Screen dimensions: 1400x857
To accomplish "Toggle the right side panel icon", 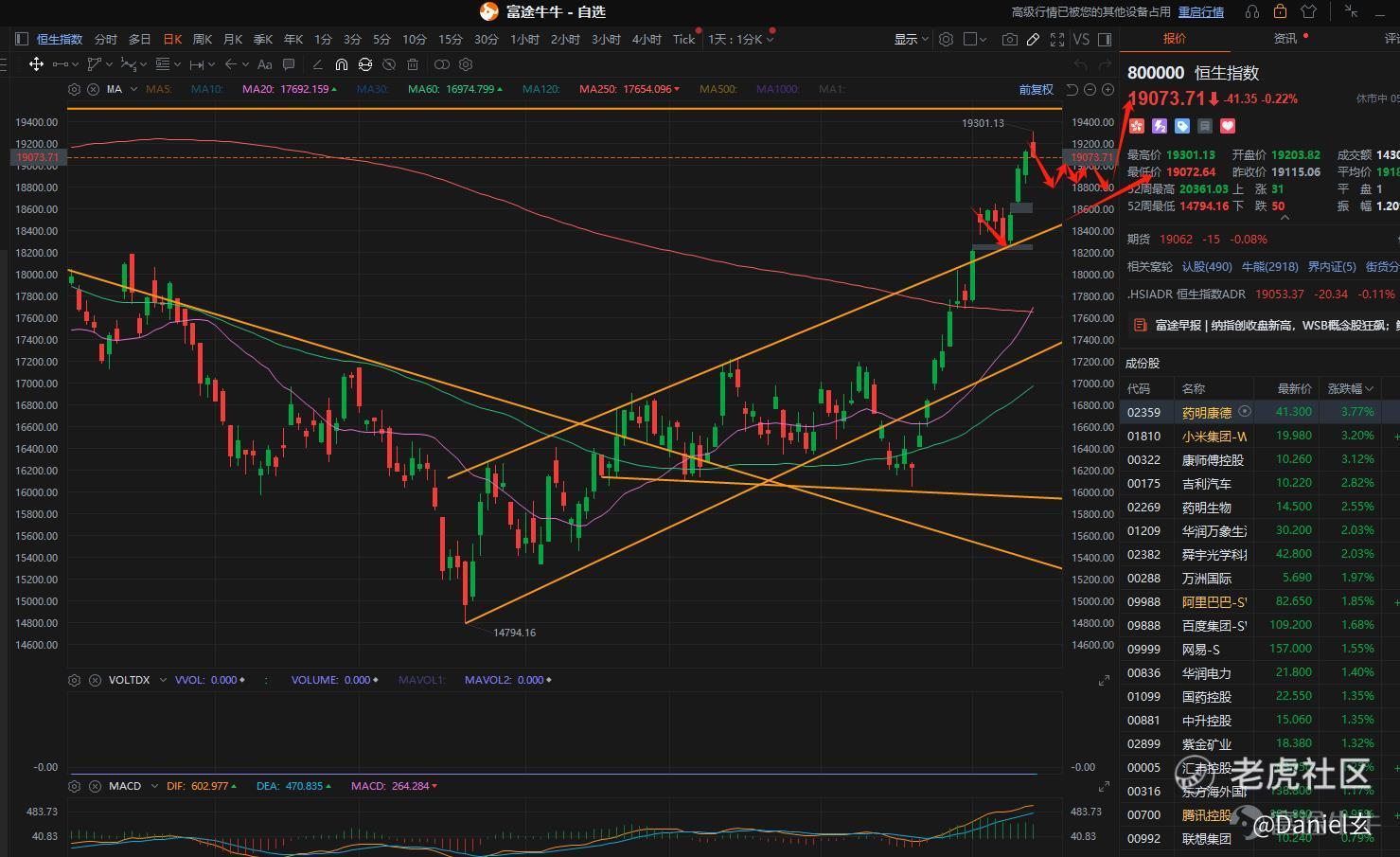I will [1106, 39].
